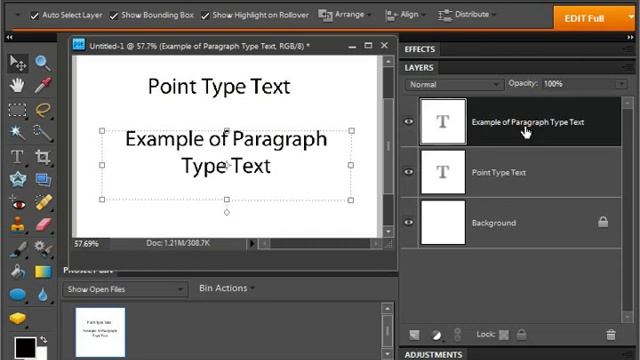Select the Red Eye Removal tool
The width and height of the screenshot is (640, 360).
[18, 203]
